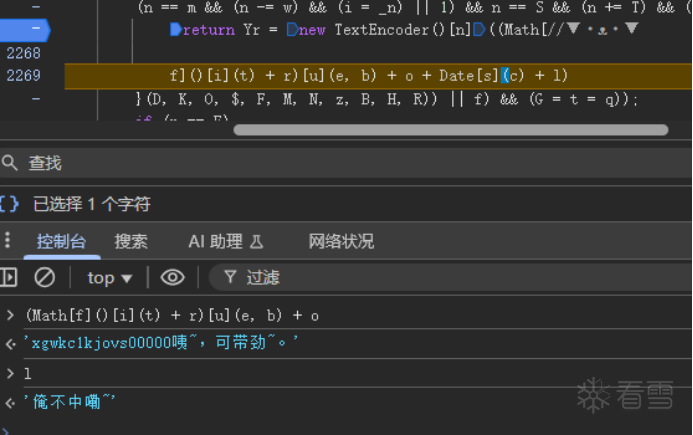The image size is (693, 435).
Task: Open the console sidebar panel icon
Action: click(9, 277)
